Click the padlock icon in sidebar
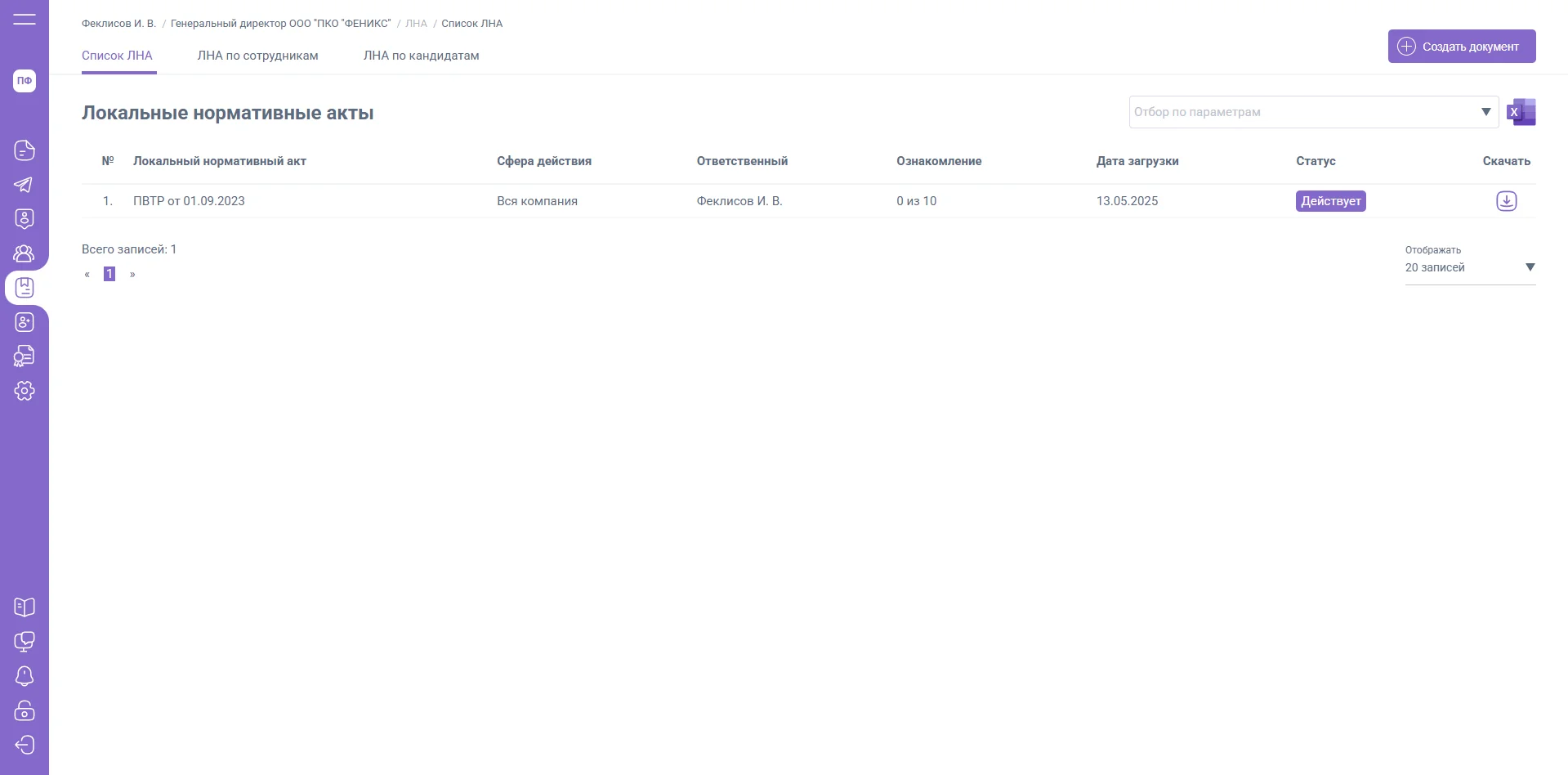Viewport: 1568px width, 775px height. (25, 710)
